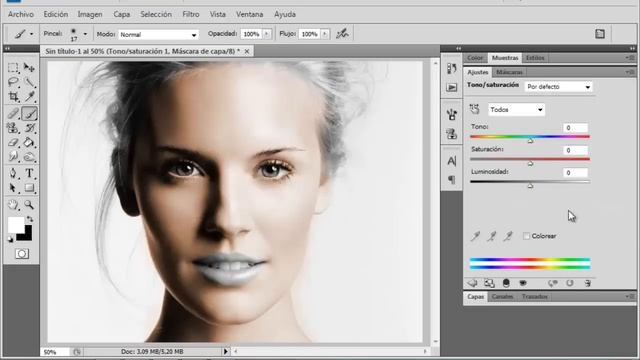Screen dimensions: 640x360
Task: Open the Ventana menu
Action: [x=249, y=14]
